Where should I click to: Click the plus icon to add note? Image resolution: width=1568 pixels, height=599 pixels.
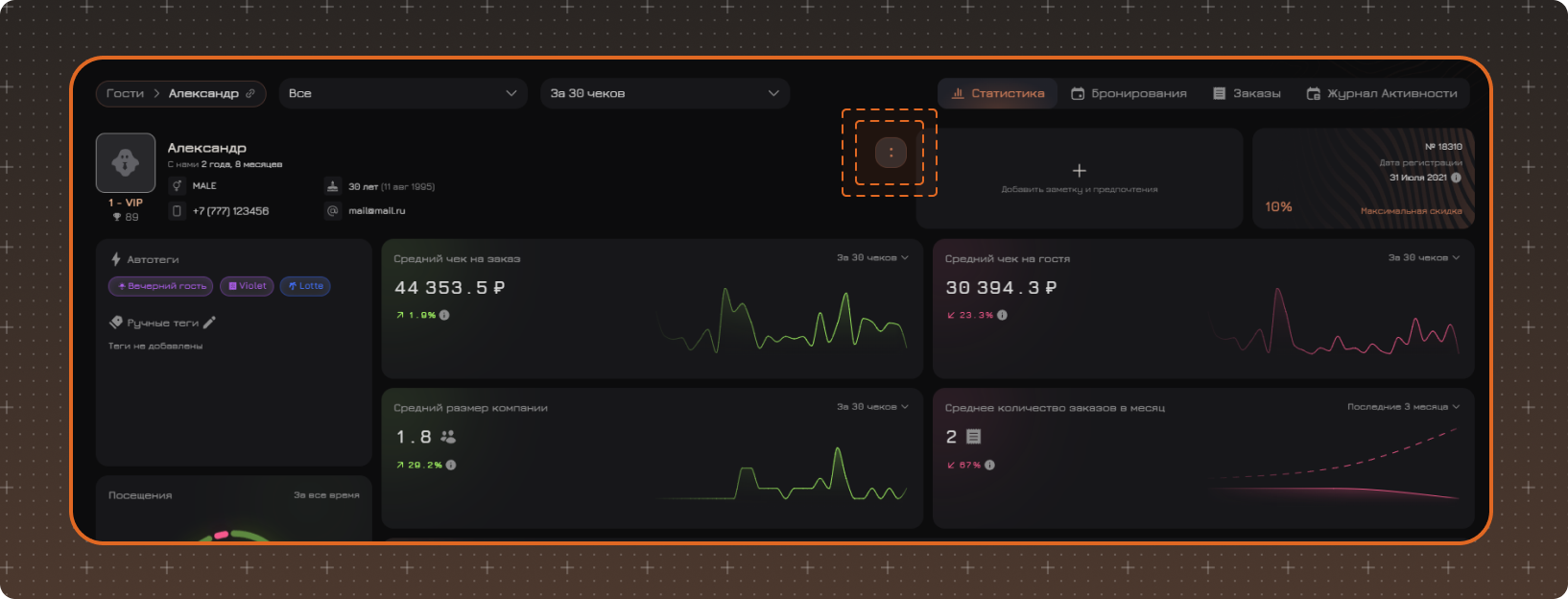(x=1080, y=171)
